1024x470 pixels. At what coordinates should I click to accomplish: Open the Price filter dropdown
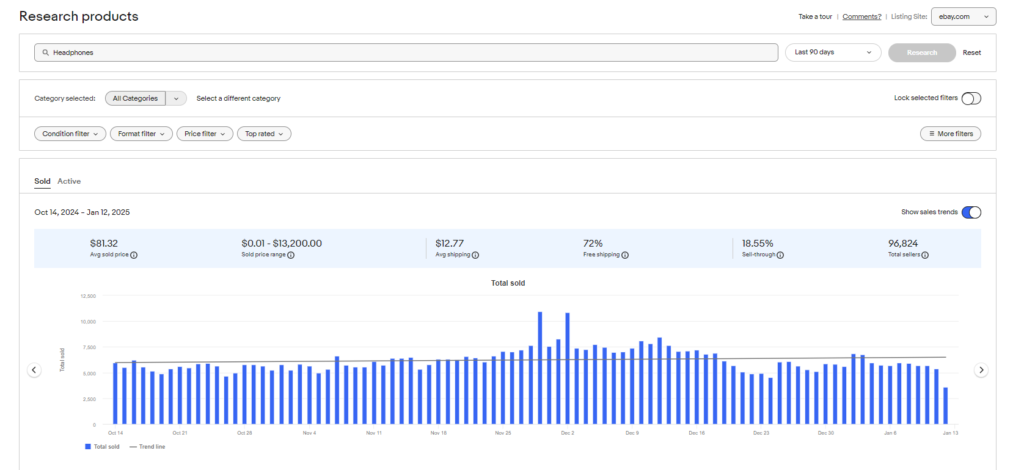[204, 134]
